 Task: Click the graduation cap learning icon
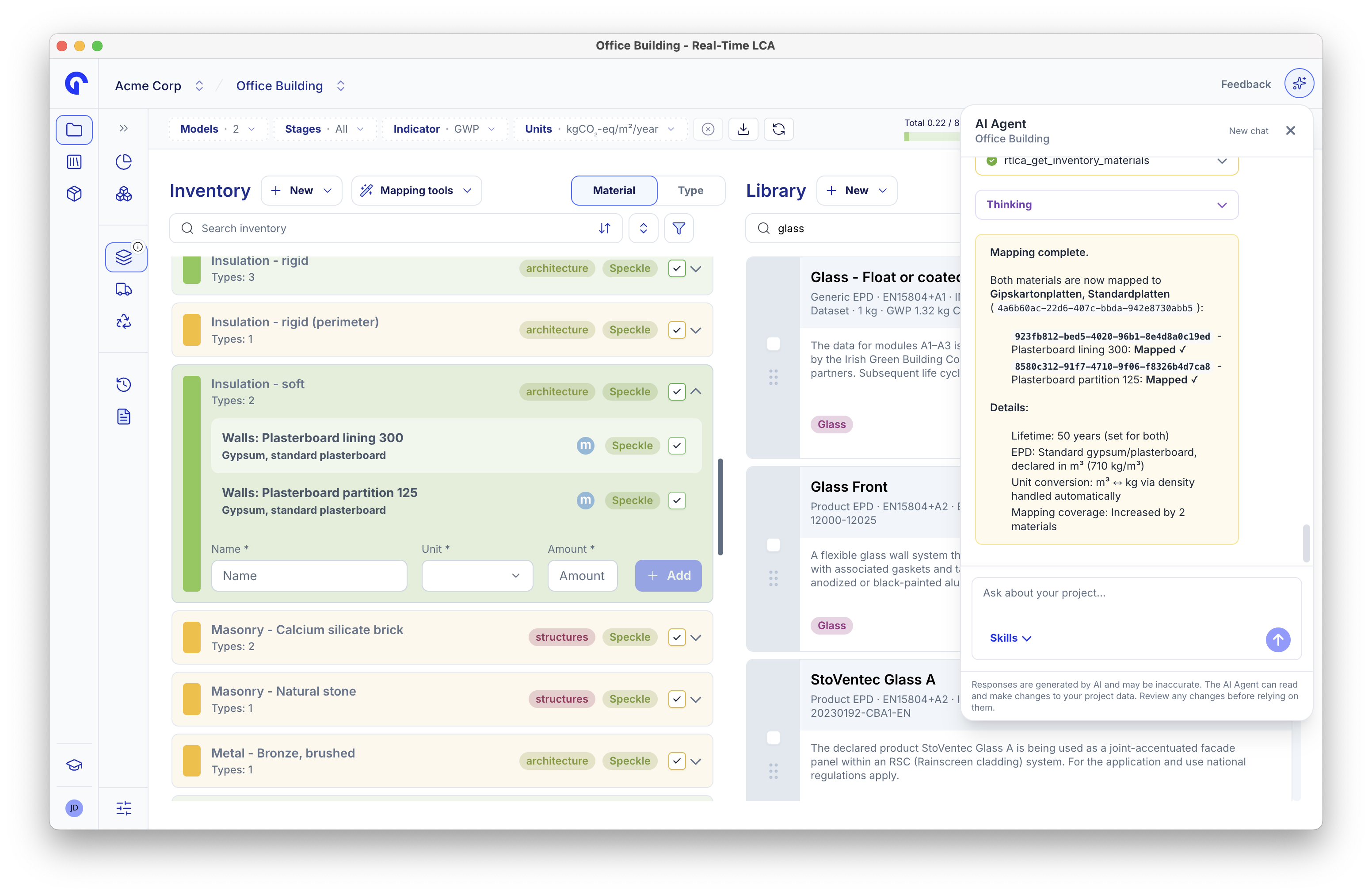(74, 765)
